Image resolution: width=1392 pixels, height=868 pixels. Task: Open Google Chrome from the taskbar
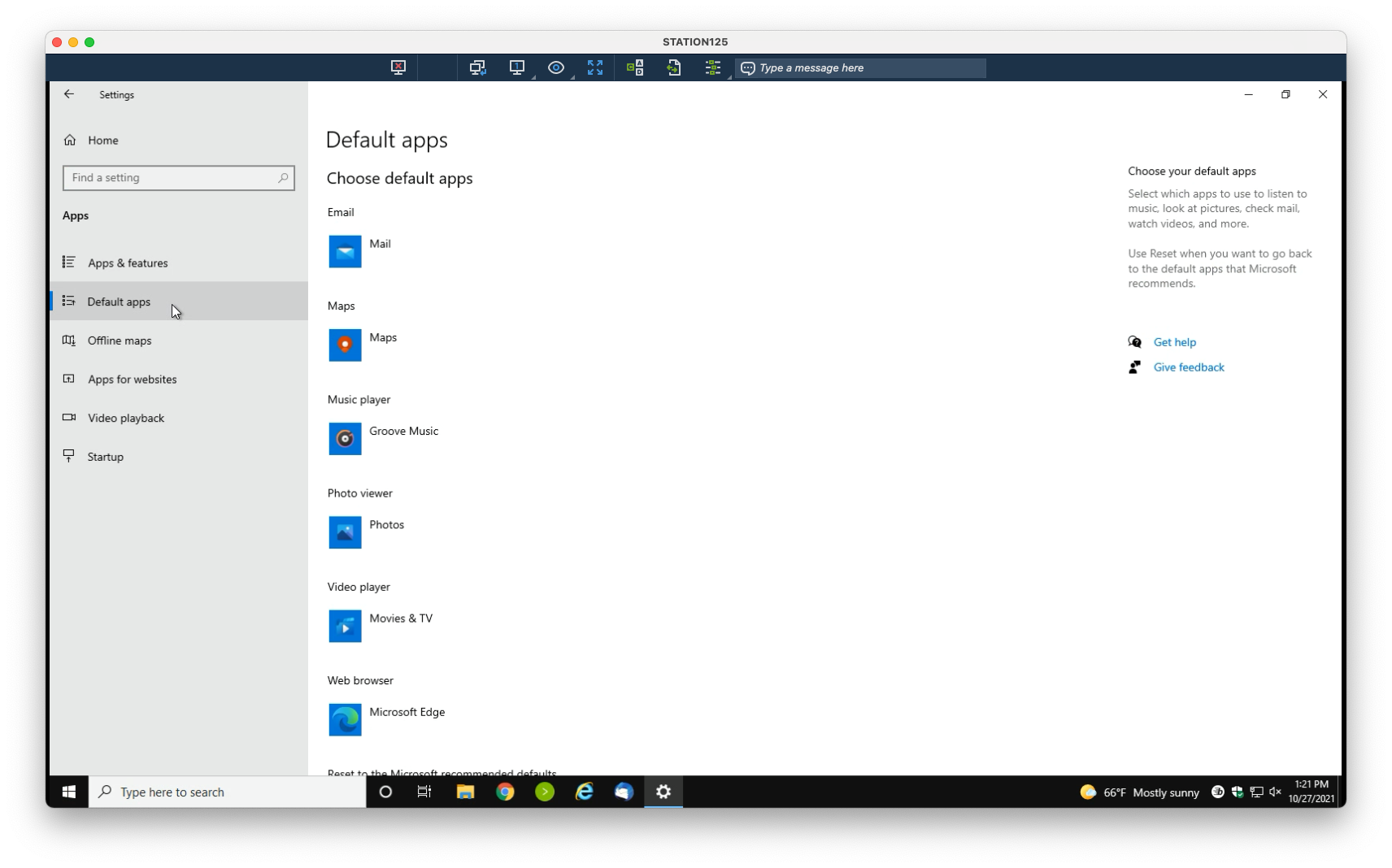pos(505,792)
